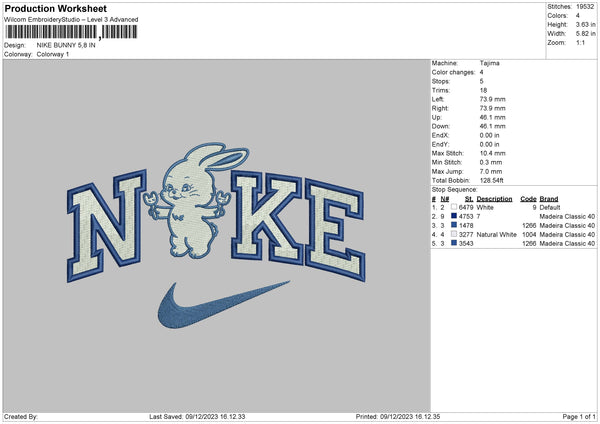Click the Description column header
This screenshot has width=600, height=424.
pyautogui.click(x=494, y=199)
